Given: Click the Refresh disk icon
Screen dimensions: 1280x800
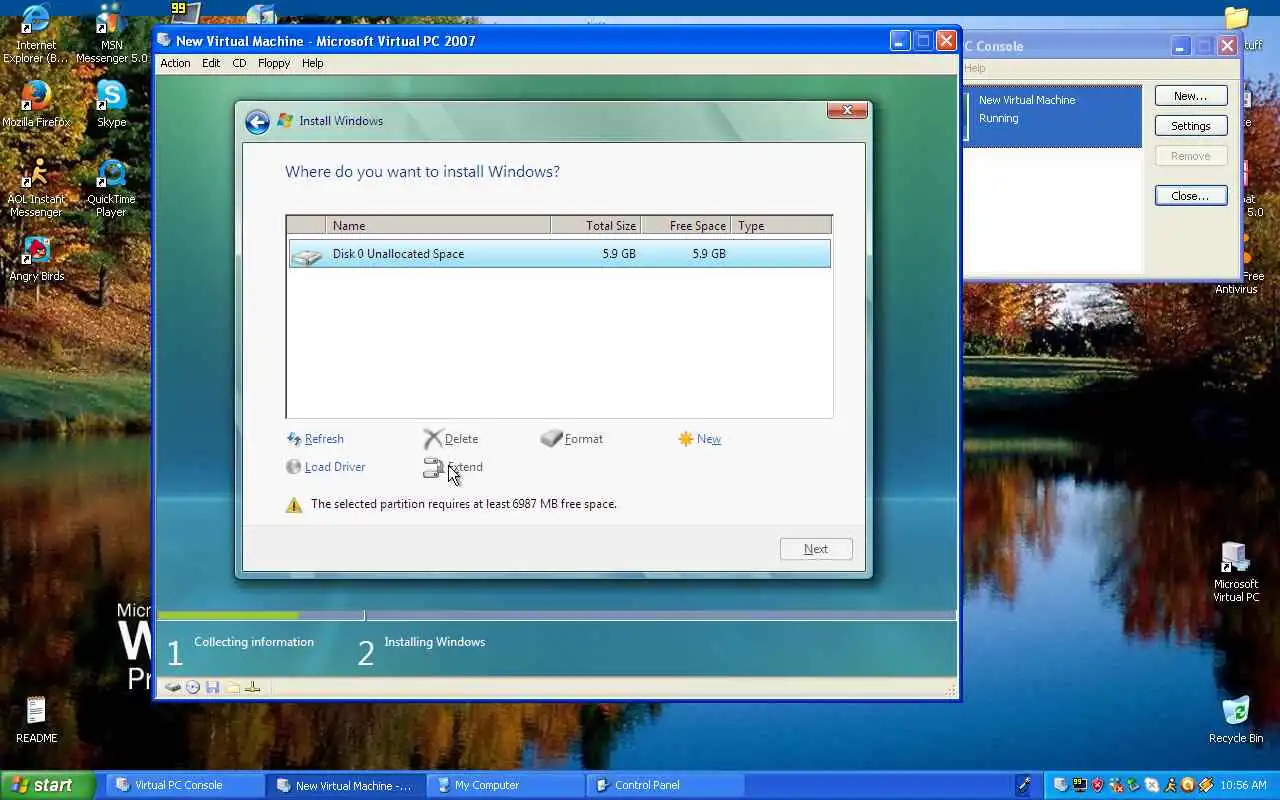Looking at the screenshot, I should 294,439.
